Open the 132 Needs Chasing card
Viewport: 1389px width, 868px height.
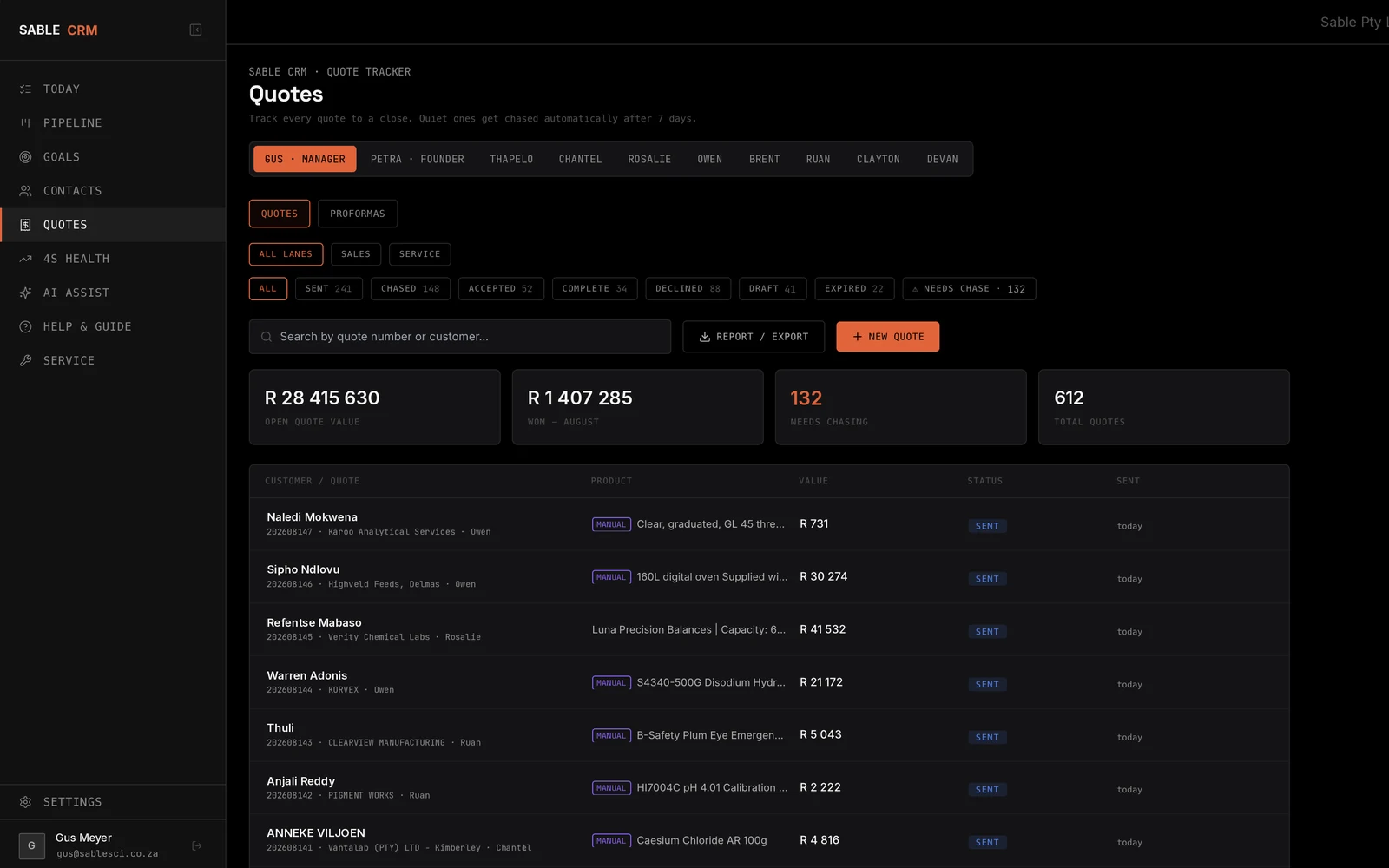(900, 407)
